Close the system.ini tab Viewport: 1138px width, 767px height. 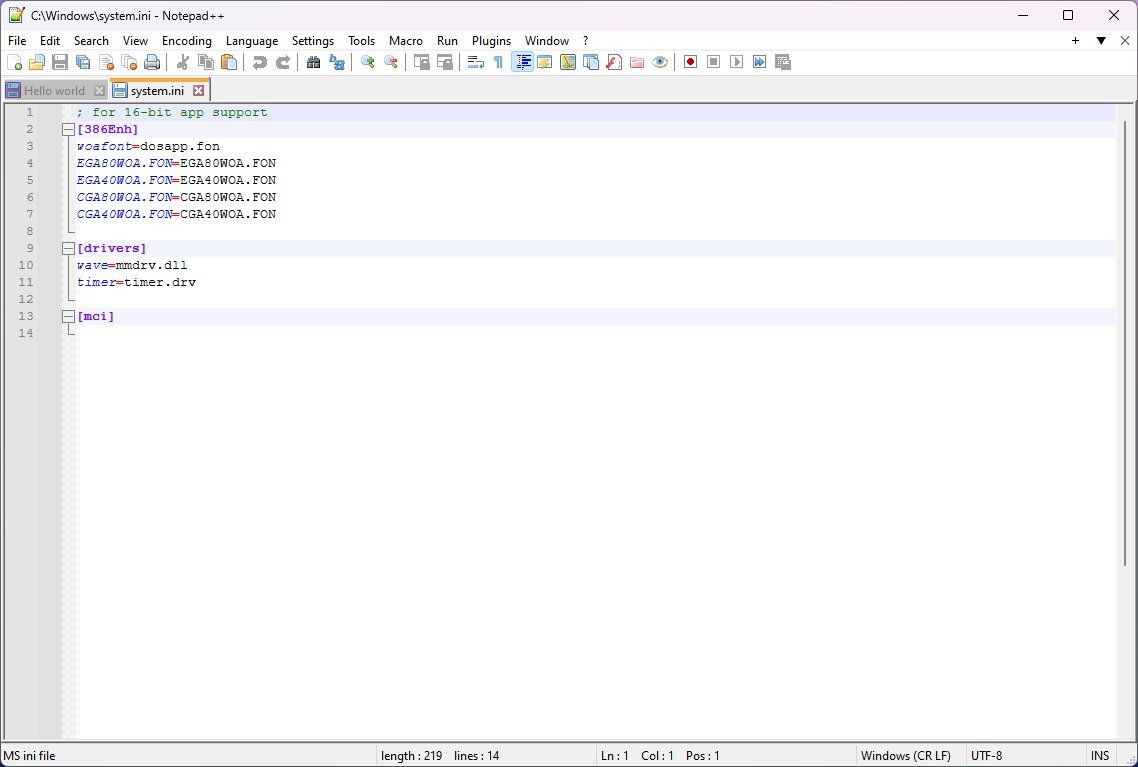[198, 91]
